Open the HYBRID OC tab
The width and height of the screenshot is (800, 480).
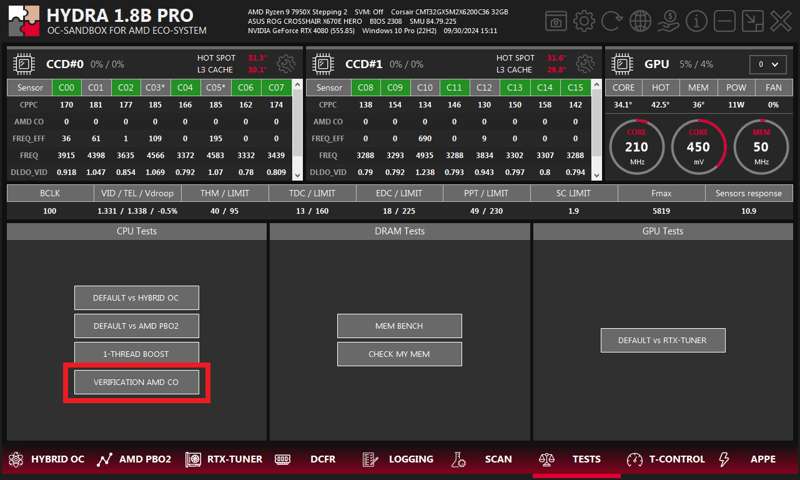click(x=46, y=460)
